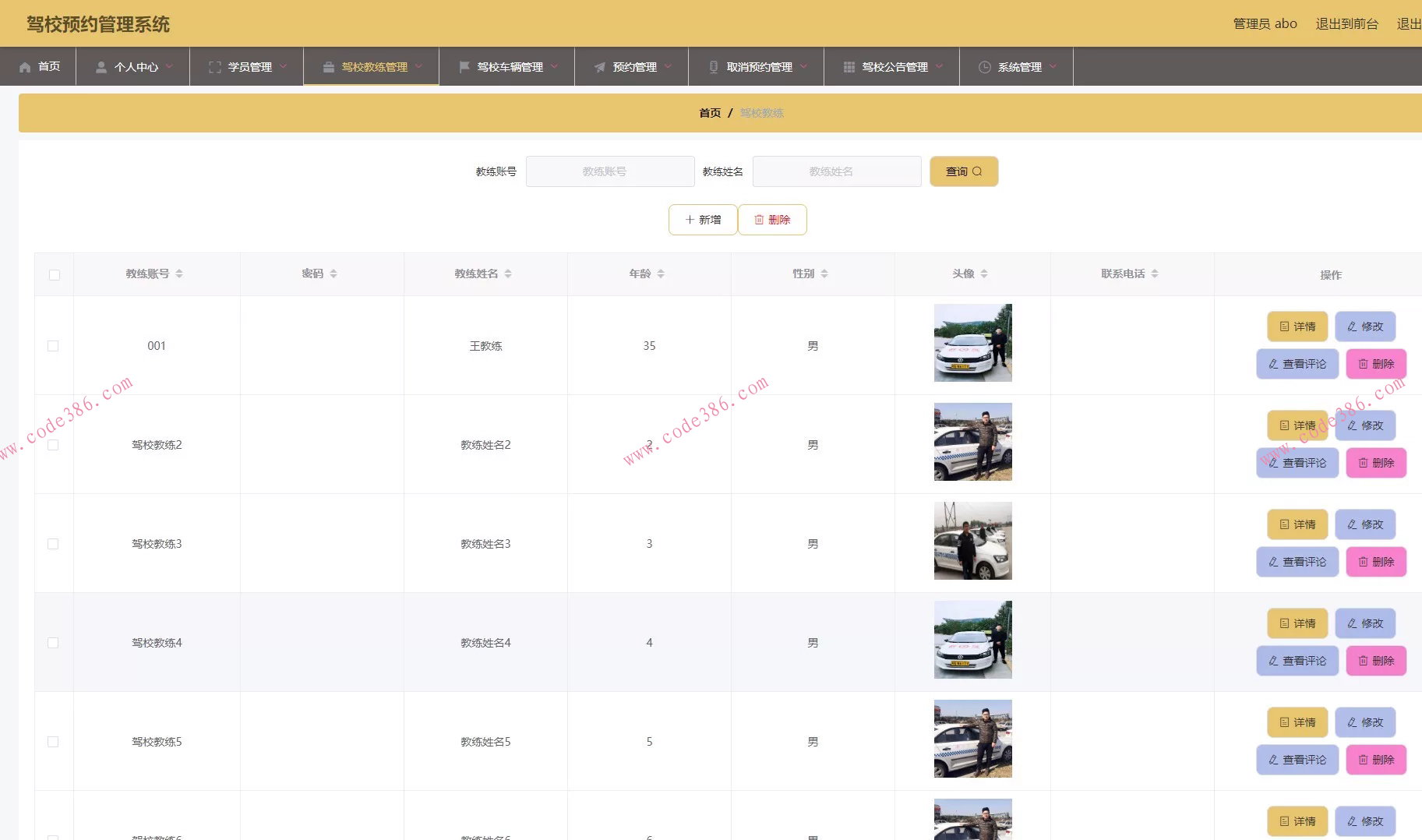Open avatar thumbnail of 王教练
This screenshot has height=840, width=1422.
coord(972,343)
